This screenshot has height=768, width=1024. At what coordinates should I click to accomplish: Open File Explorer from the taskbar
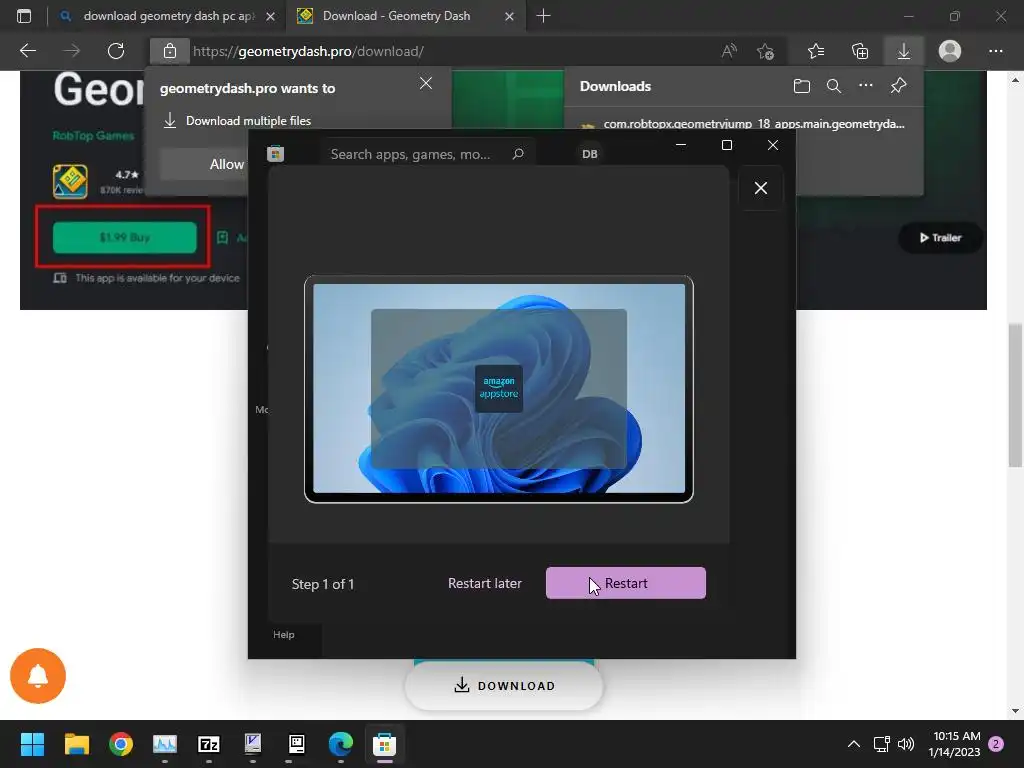point(76,744)
